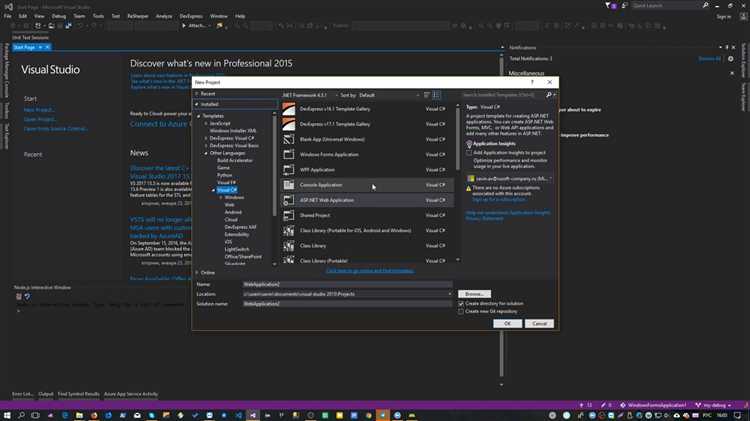Choose the Windows Forms Application icon
The image size is (750, 421).
[x=289, y=154]
